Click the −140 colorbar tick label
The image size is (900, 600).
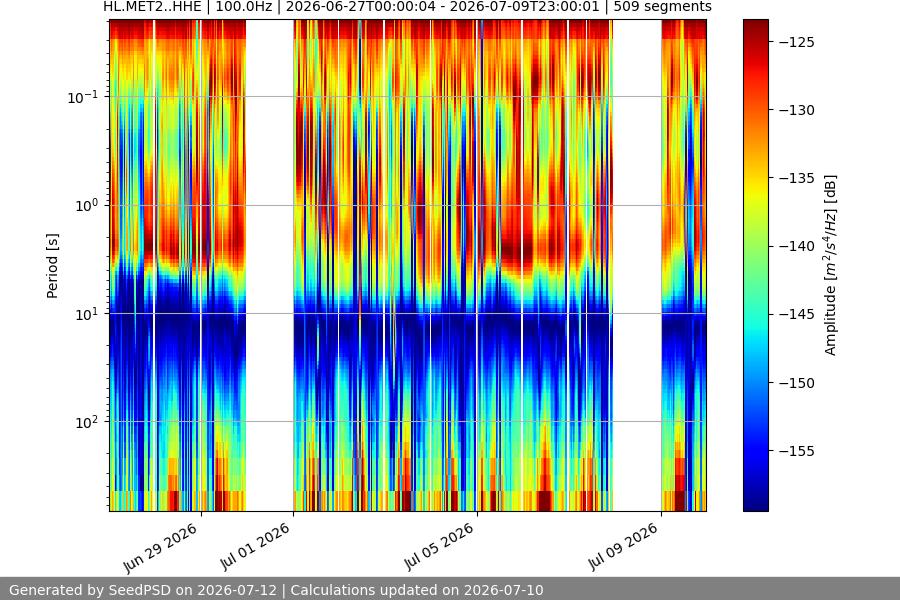[x=797, y=246]
